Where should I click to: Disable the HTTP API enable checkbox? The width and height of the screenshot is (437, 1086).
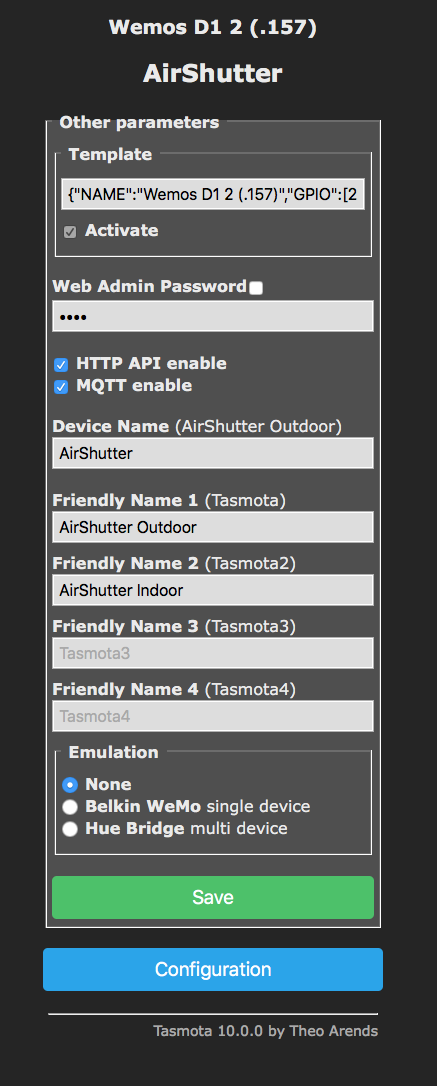point(61,364)
